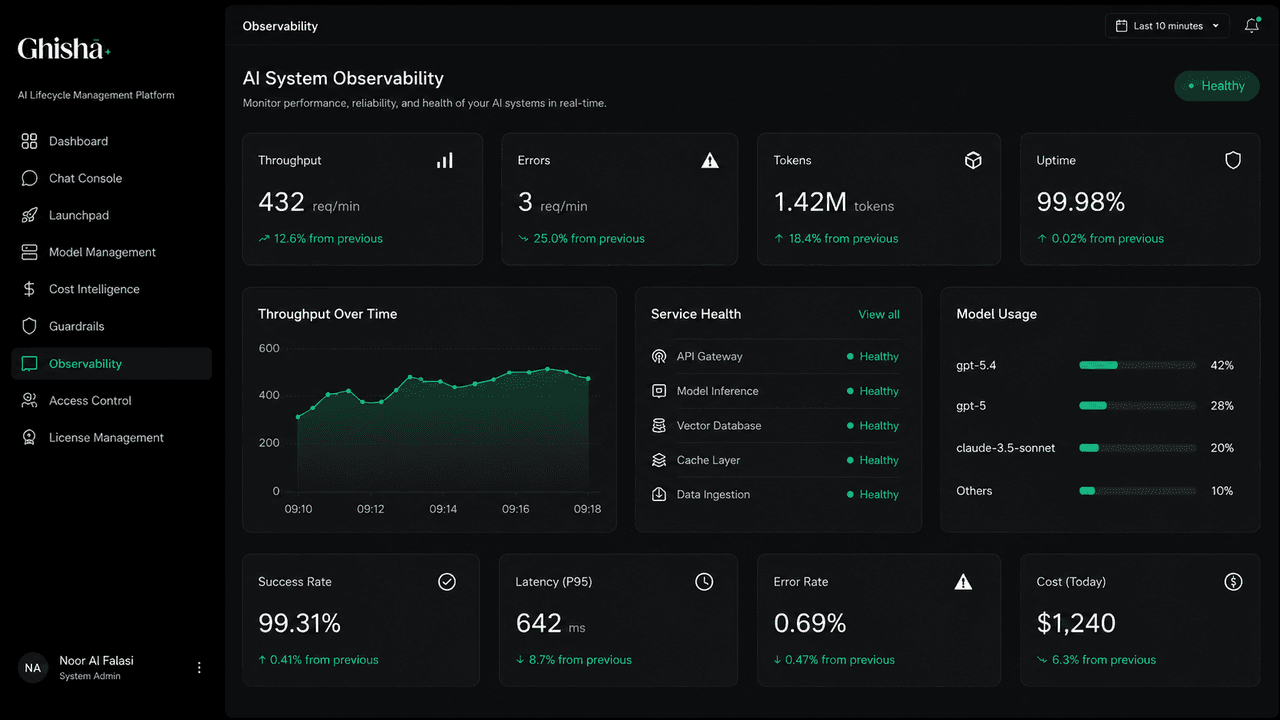The height and width of the screenshot is (720, 1280).
Task: Click the Tokens cube icon
Action: (x=973, y=160)
